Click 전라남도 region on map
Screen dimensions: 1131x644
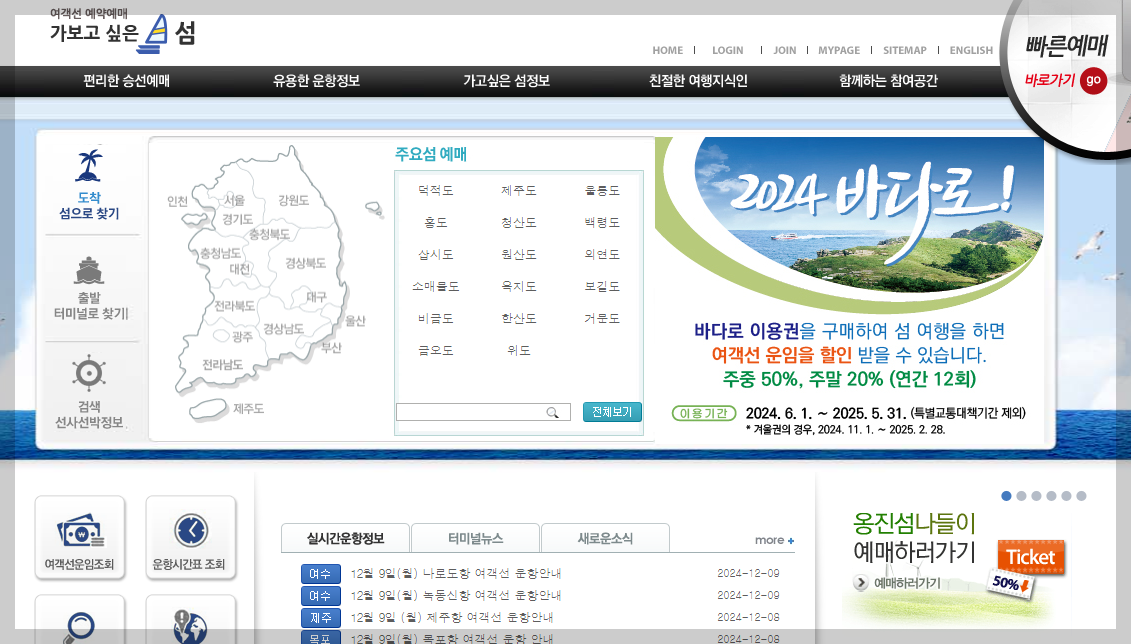tap(222, 365)
